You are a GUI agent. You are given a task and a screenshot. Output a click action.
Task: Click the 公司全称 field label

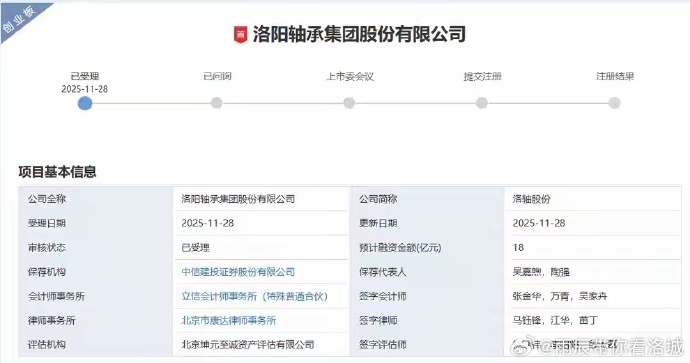(47, 199)
